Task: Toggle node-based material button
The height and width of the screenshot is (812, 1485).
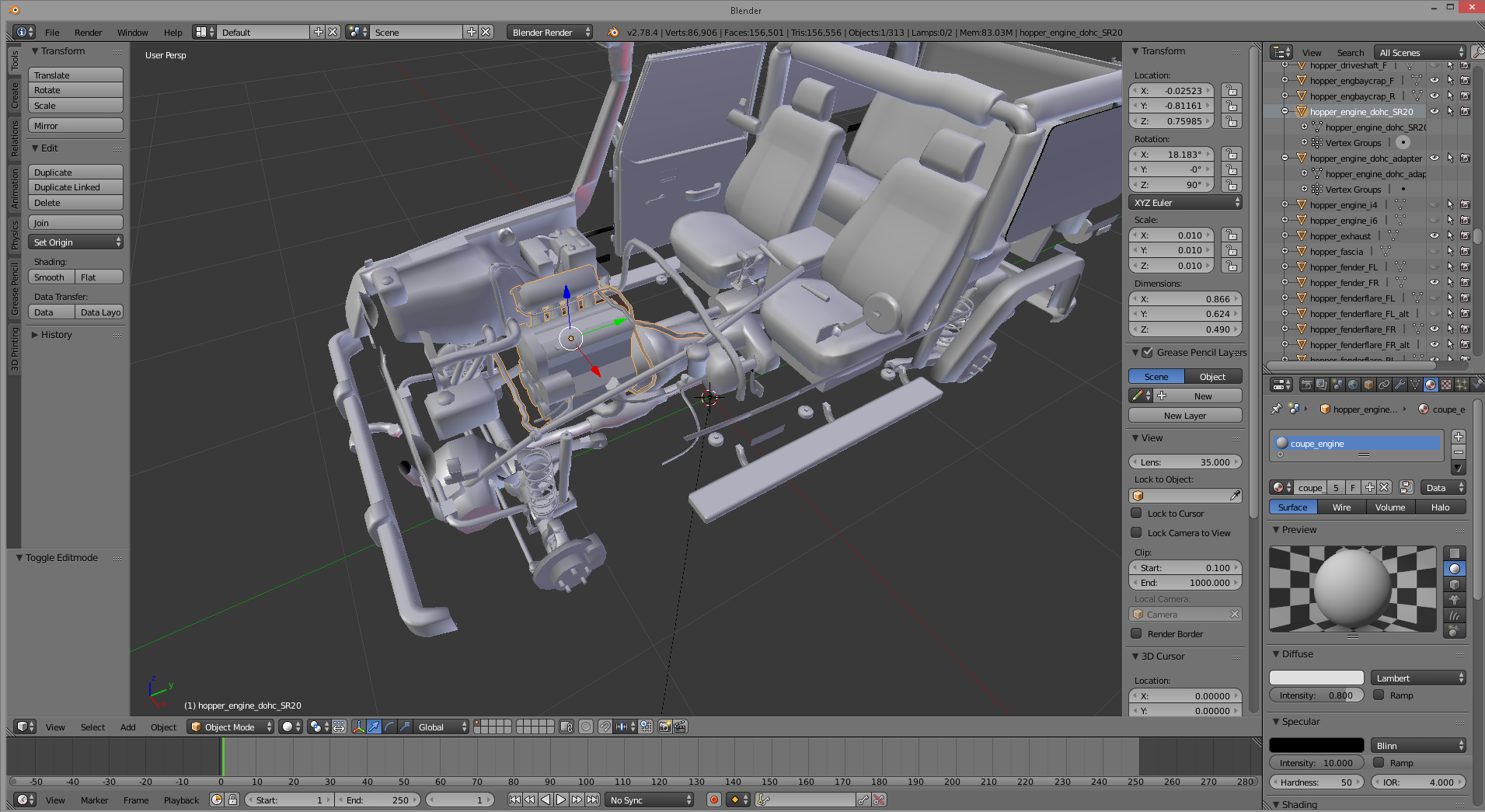Action: coord(1406,487)
